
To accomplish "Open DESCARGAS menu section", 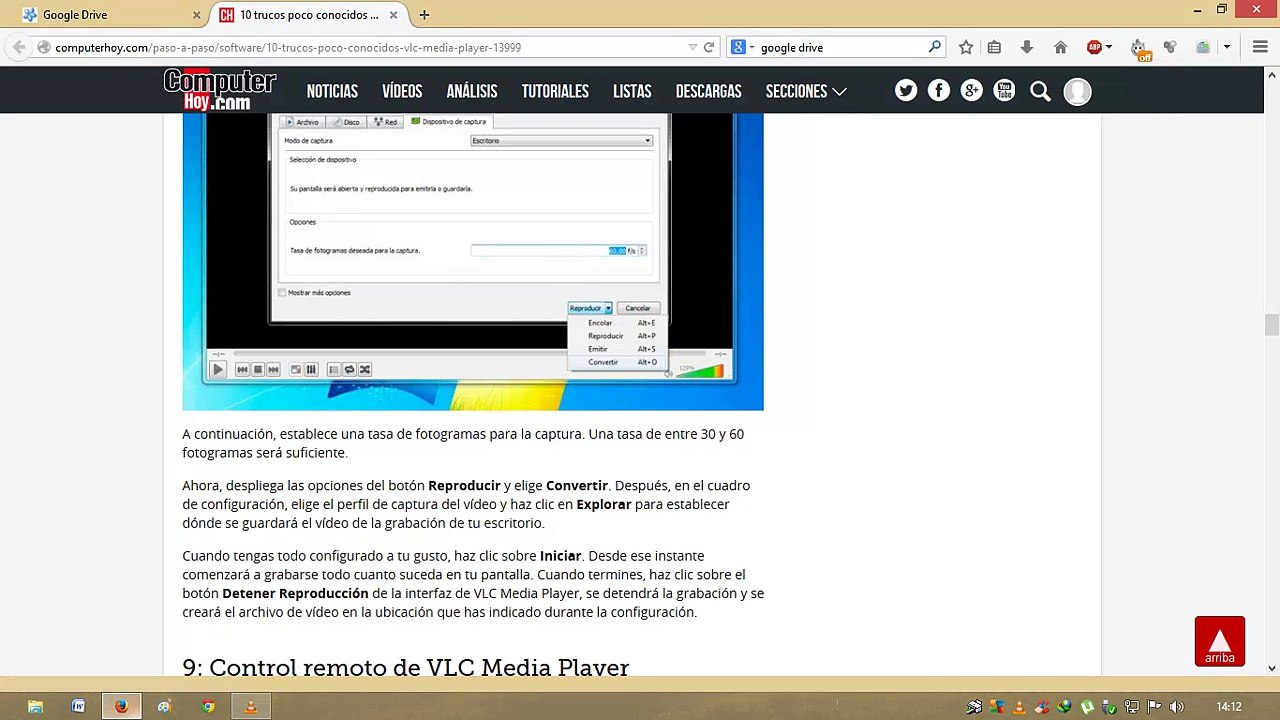I will coord(708,91).
